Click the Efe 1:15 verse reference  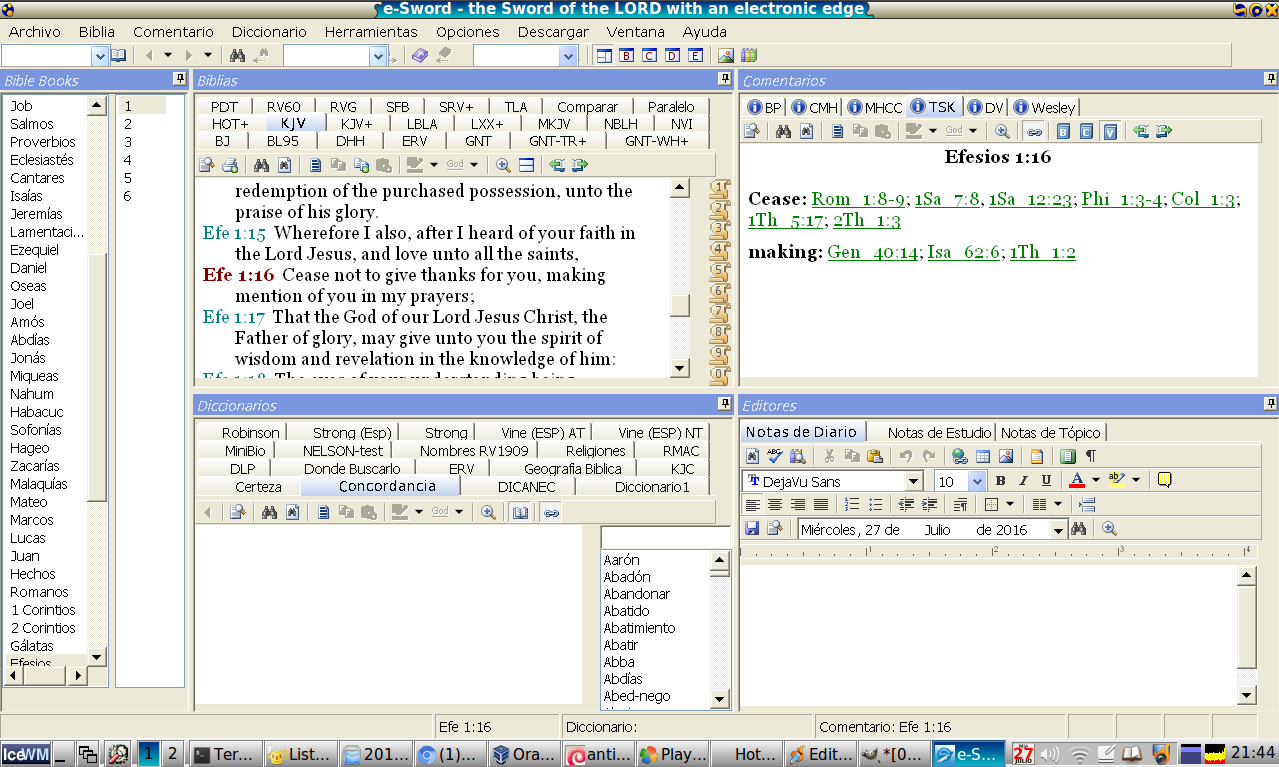coord(234,233)
